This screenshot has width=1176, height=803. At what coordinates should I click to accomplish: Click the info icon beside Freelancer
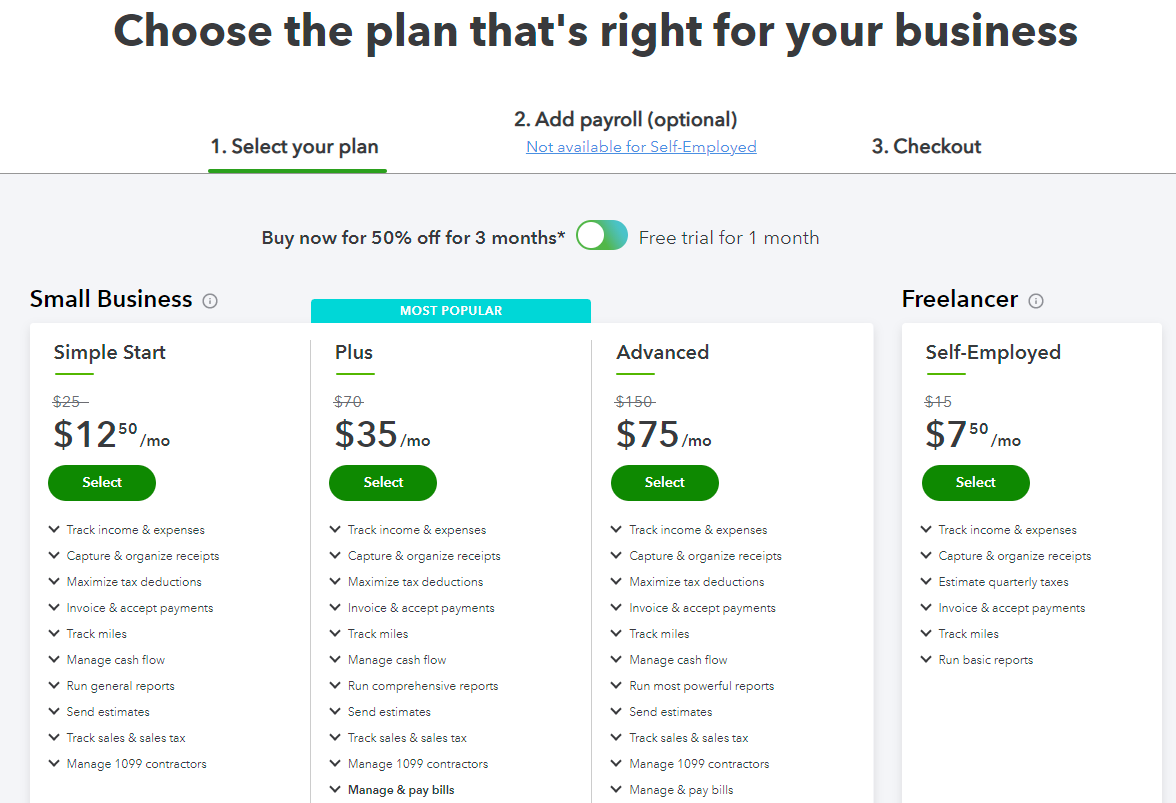tap(1036, 301)
